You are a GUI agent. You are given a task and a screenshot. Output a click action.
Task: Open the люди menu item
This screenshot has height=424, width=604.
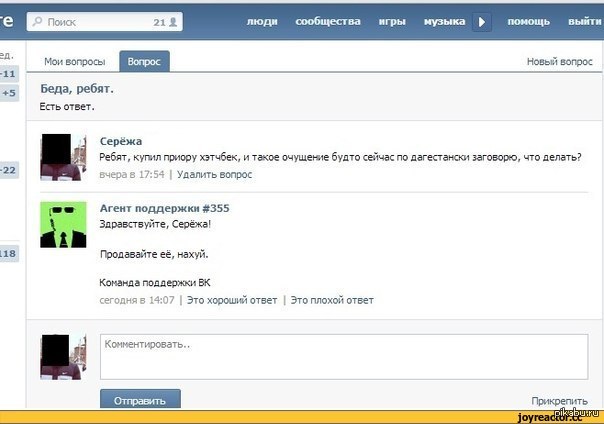[x=262, y=22]
